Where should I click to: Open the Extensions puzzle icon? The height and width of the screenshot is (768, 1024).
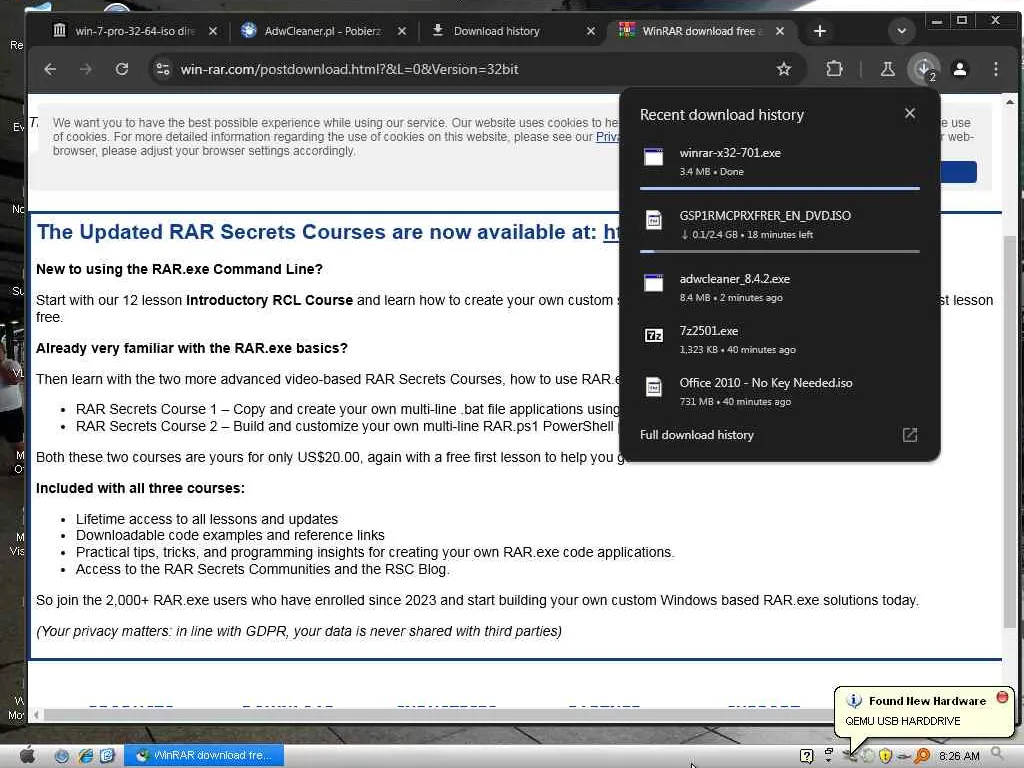click(834, 69)
